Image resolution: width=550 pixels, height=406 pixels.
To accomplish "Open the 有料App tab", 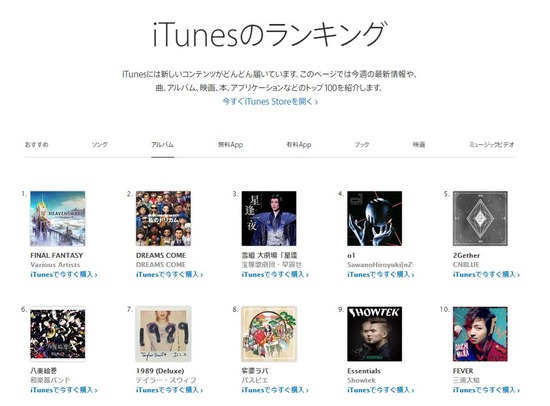I will point(299,145).
